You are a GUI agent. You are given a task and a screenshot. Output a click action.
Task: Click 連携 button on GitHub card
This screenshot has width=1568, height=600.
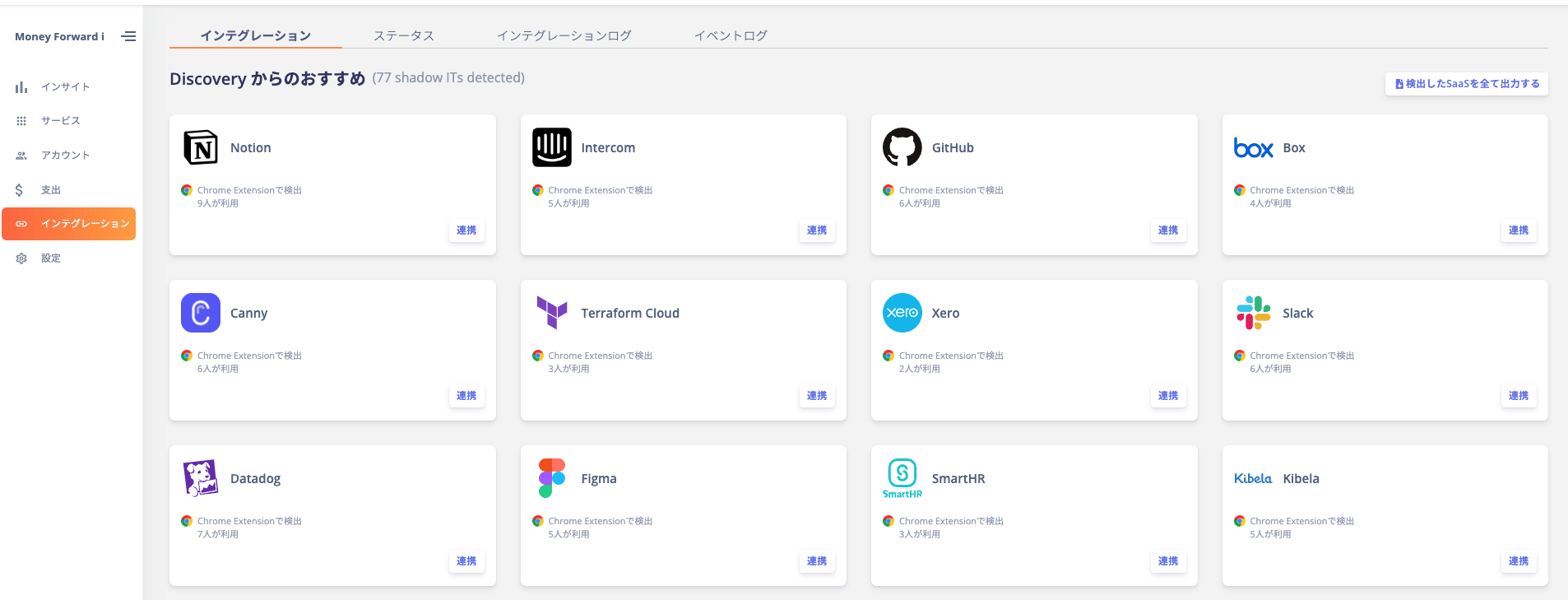tap(1168, 230)
